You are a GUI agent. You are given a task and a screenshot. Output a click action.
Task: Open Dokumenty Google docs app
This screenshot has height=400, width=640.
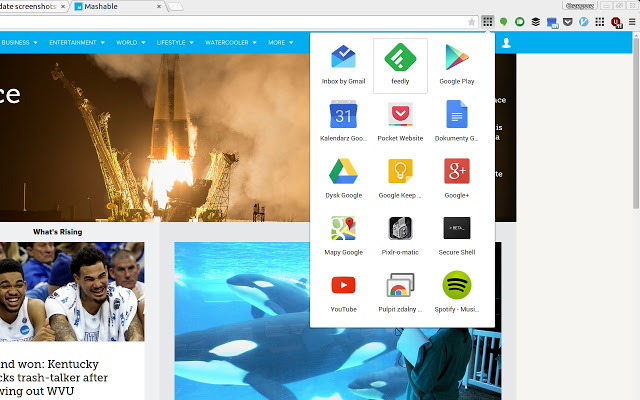pyautogui.click(x=457, y=122)
